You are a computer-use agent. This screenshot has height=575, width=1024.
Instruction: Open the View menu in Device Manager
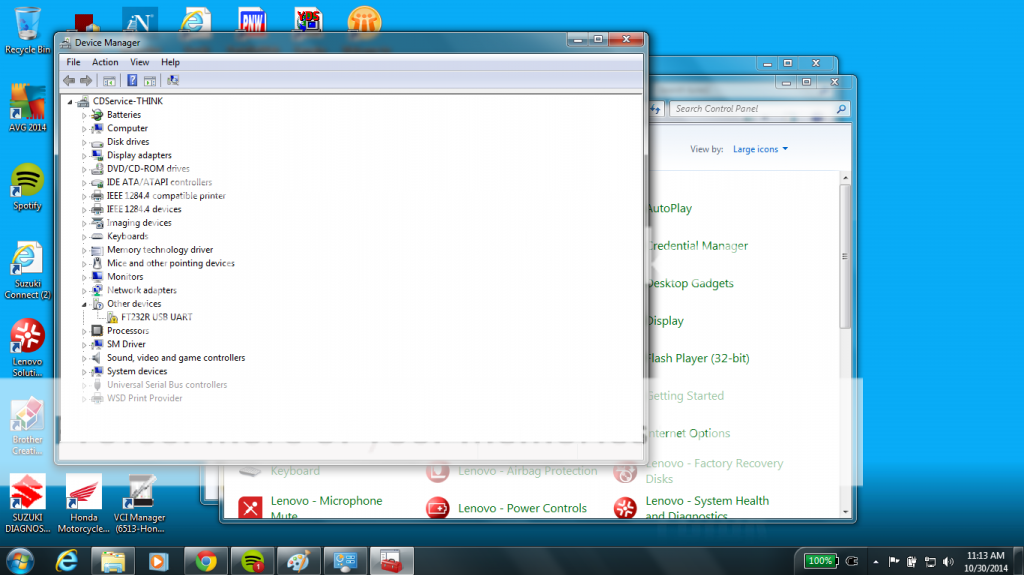click(139, 62)
